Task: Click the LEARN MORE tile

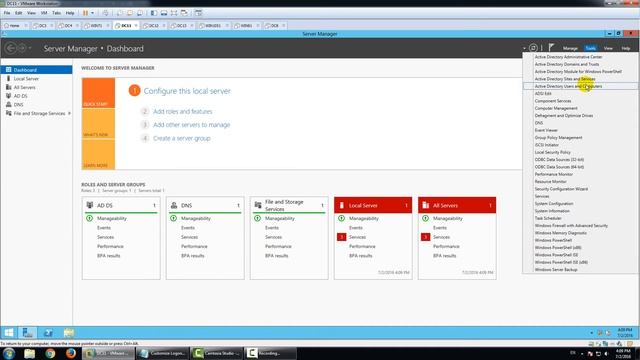Action: pos(98,154)
